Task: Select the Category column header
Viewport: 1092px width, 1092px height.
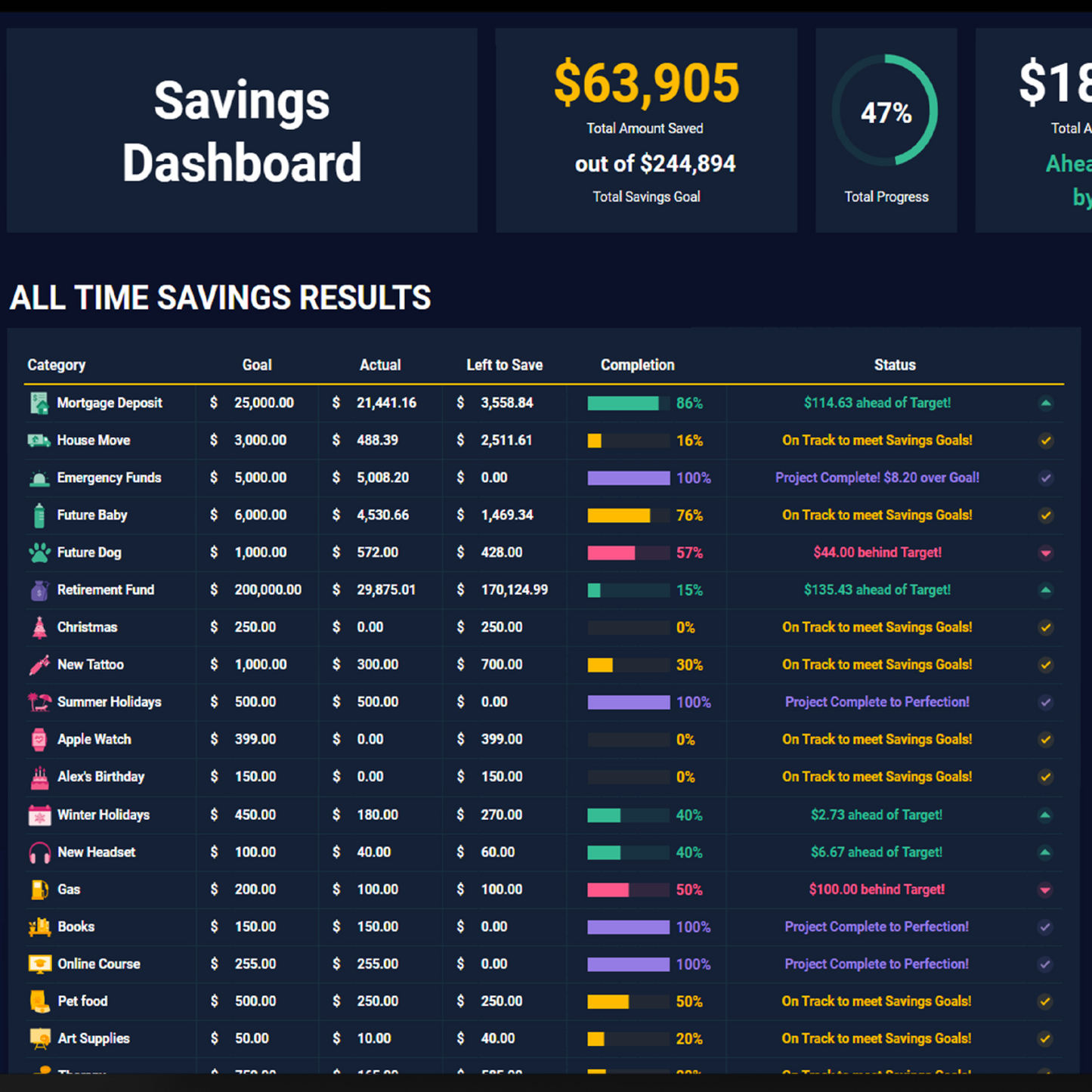Action: click(x=57, y=365)
